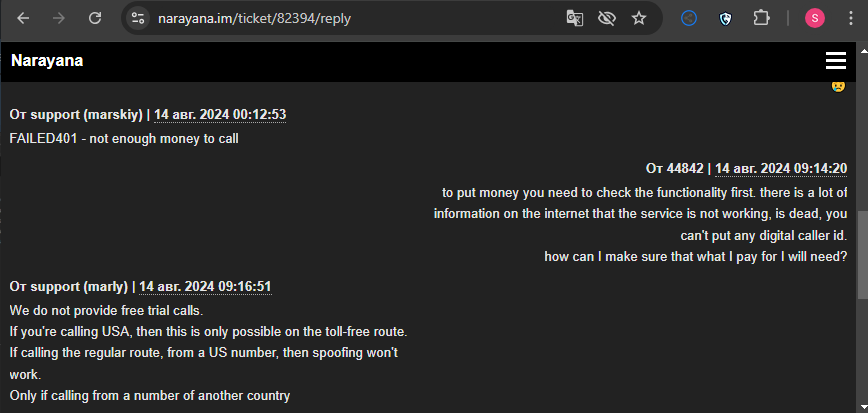Go back using the browser back arrow

tap(23, 18)
